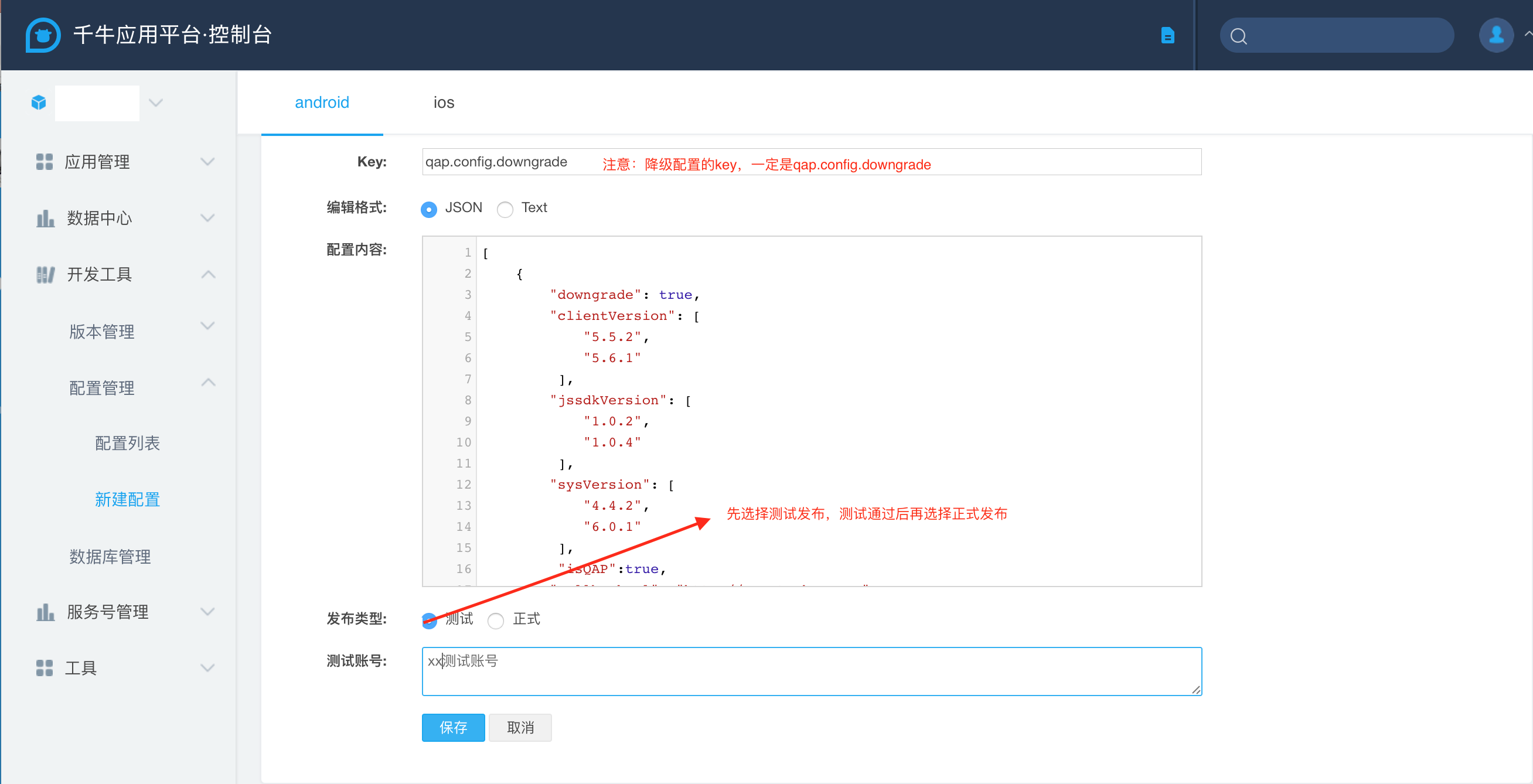Click "downgrade" line in code editor
Screen dimensions: 1533x784
624,295
